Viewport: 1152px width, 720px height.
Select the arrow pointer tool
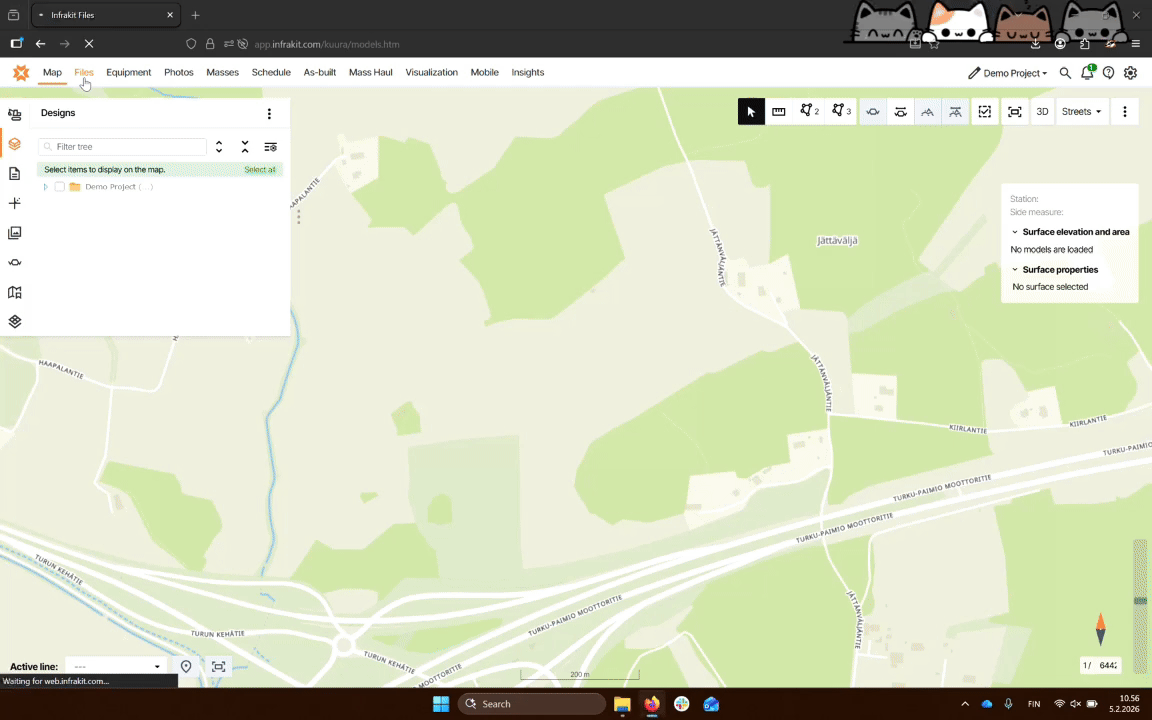751,112
